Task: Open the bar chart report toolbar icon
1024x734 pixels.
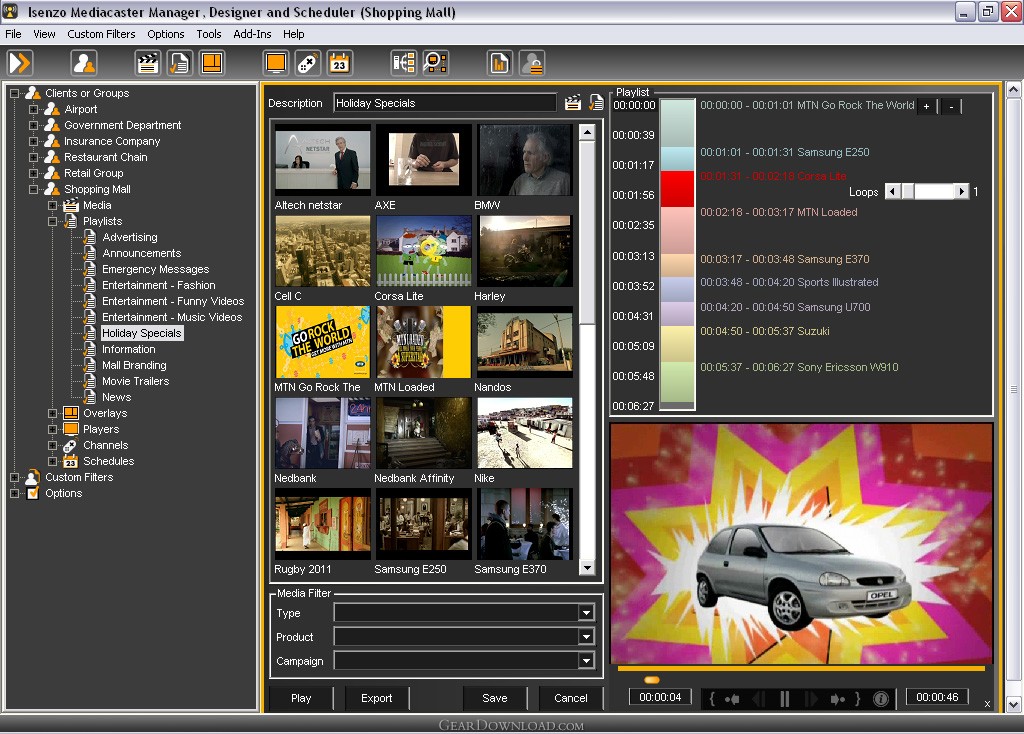Action: [x=500, y=63]
